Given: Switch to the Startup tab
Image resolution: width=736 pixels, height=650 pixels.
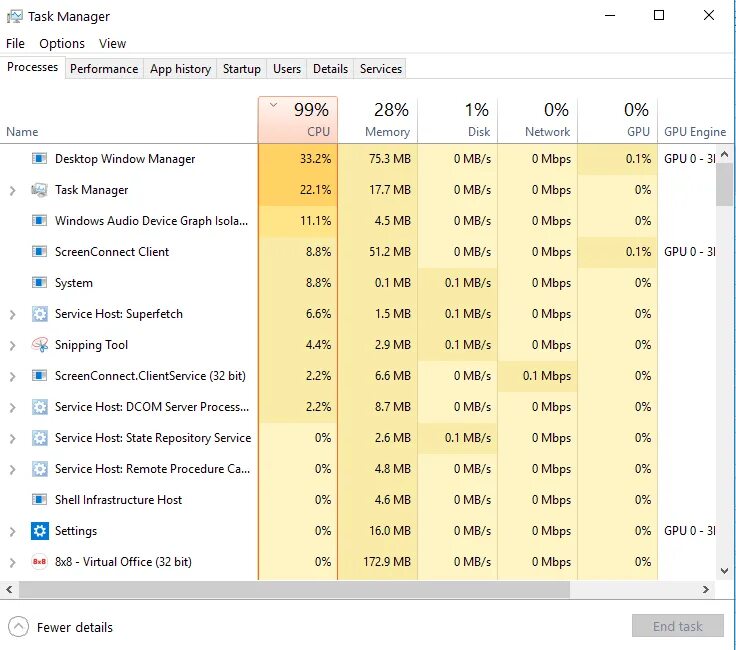Looking at the screenshot, I should [242, 69].
